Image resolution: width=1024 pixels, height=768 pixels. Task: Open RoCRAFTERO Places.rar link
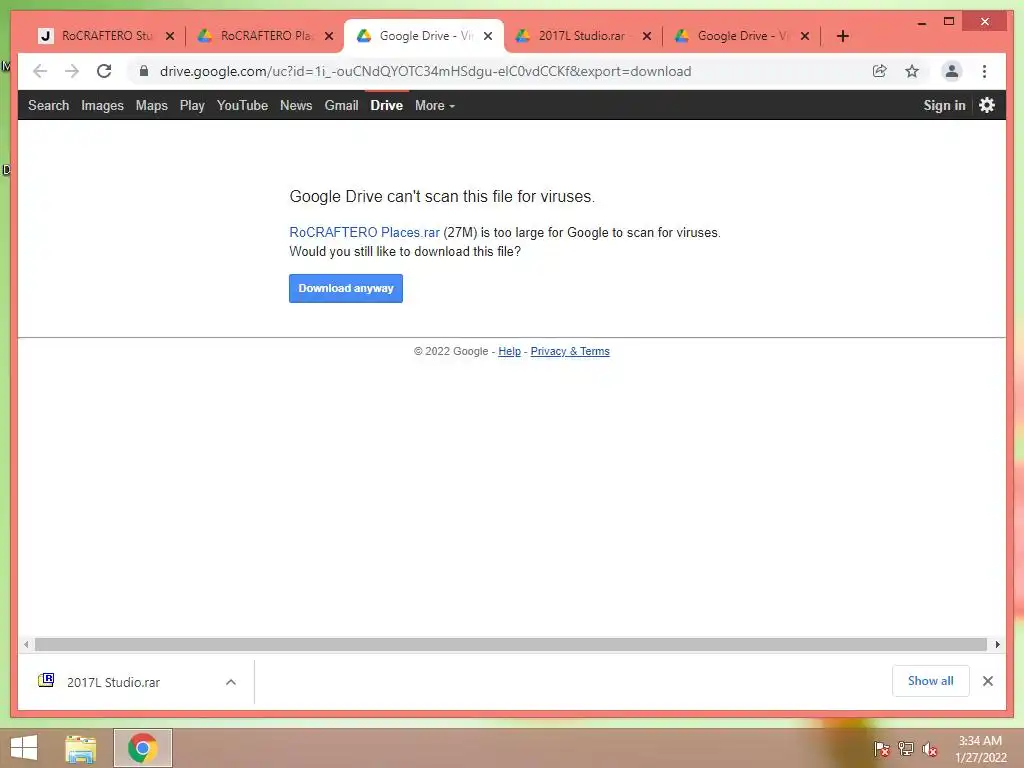[x=364, y=232]
